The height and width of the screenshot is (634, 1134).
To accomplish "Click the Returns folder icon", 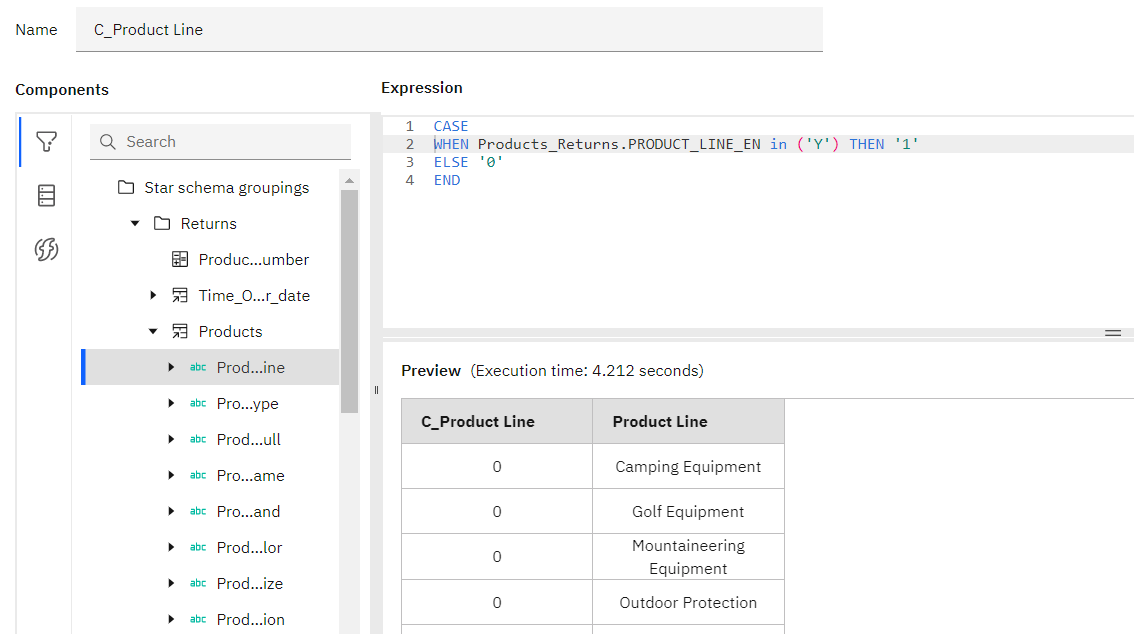I will pyautogui.click(x=162, y=223).
